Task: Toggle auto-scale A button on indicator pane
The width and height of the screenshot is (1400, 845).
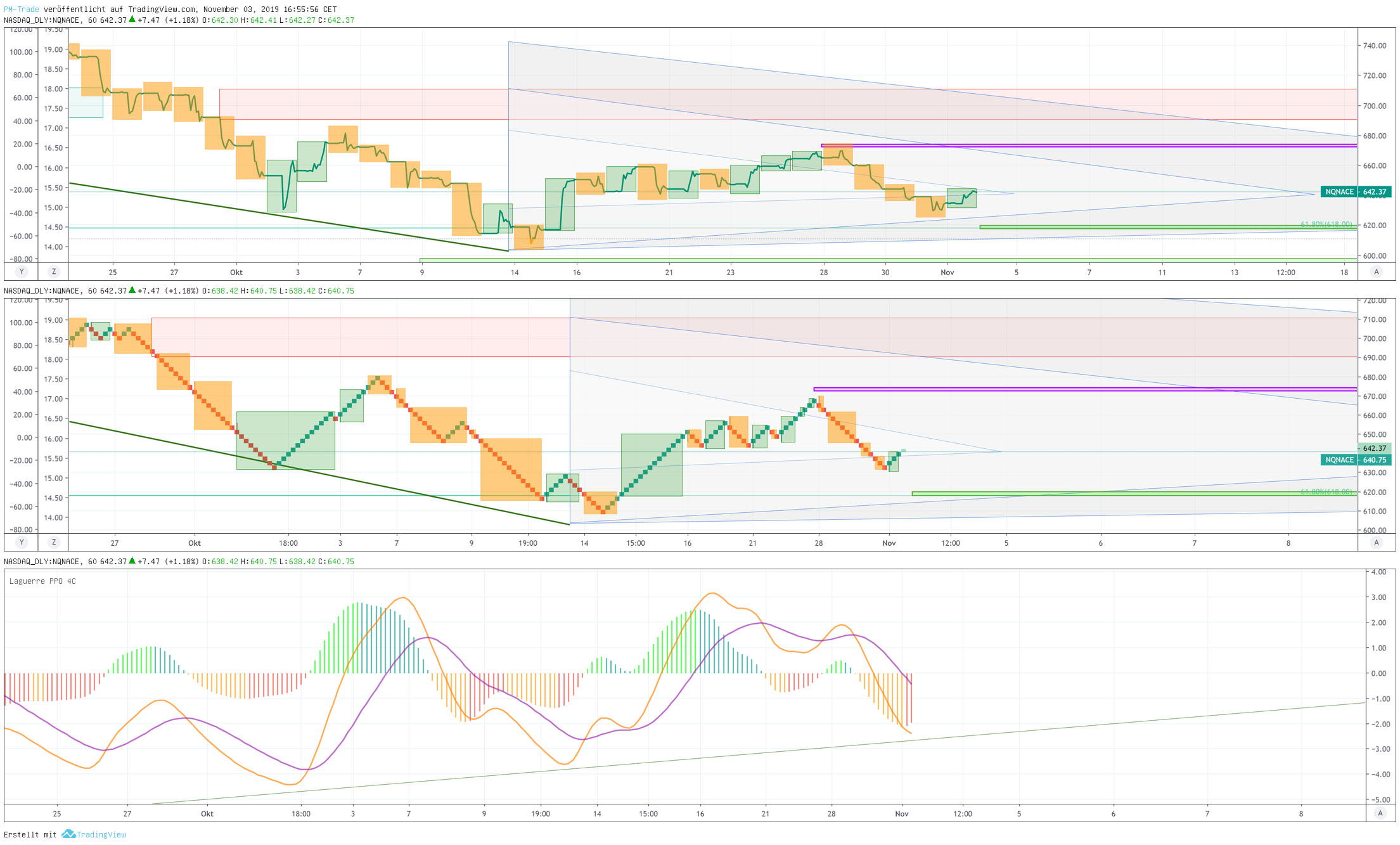Action: pyautogui.click(x=1380, y=813)
